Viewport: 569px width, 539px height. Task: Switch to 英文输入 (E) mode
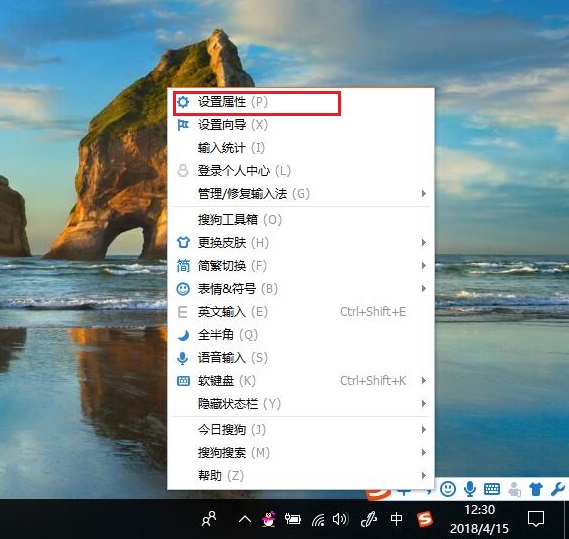(x=301, y=312)
